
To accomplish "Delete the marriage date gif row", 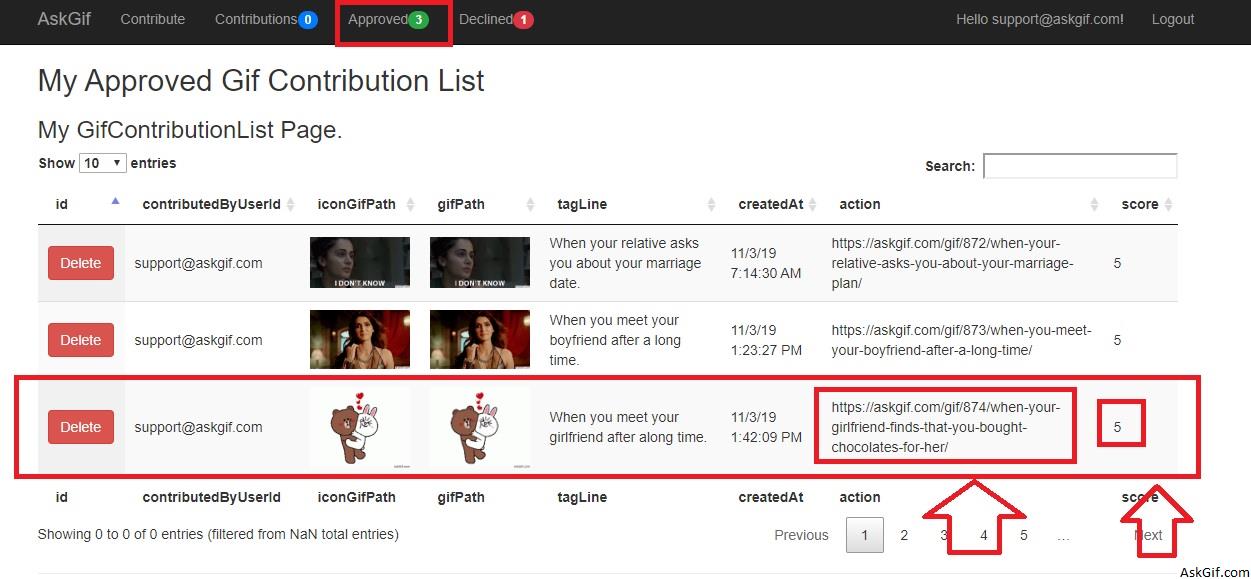I will [81, 263].
